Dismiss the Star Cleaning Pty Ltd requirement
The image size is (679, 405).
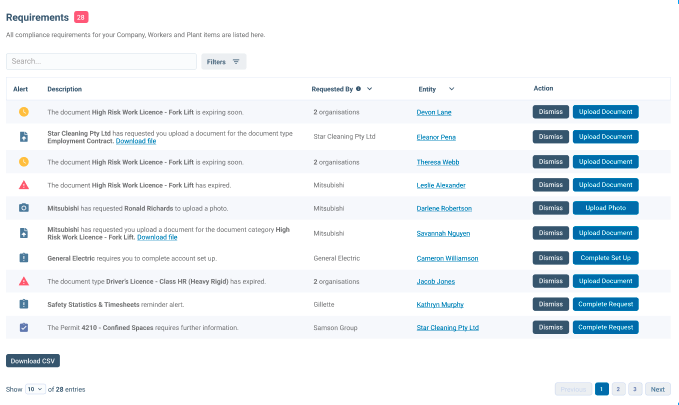550,327
